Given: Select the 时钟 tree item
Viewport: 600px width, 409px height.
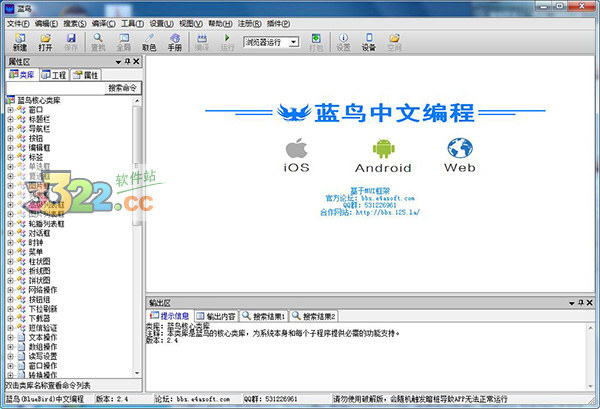Looking at the screenshot, I should [x=36, y=243].
